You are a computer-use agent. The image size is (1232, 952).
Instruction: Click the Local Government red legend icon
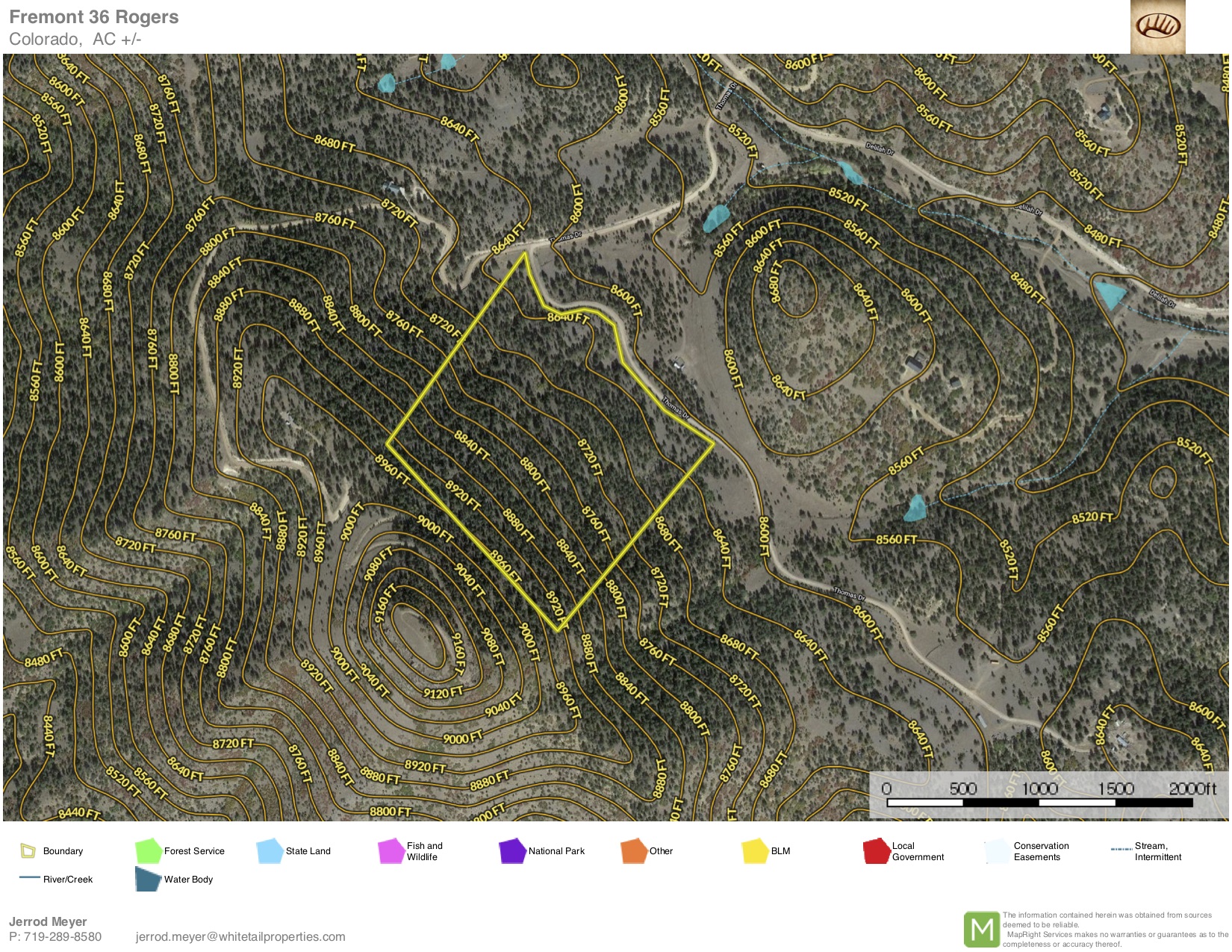(x=876, y=851)
